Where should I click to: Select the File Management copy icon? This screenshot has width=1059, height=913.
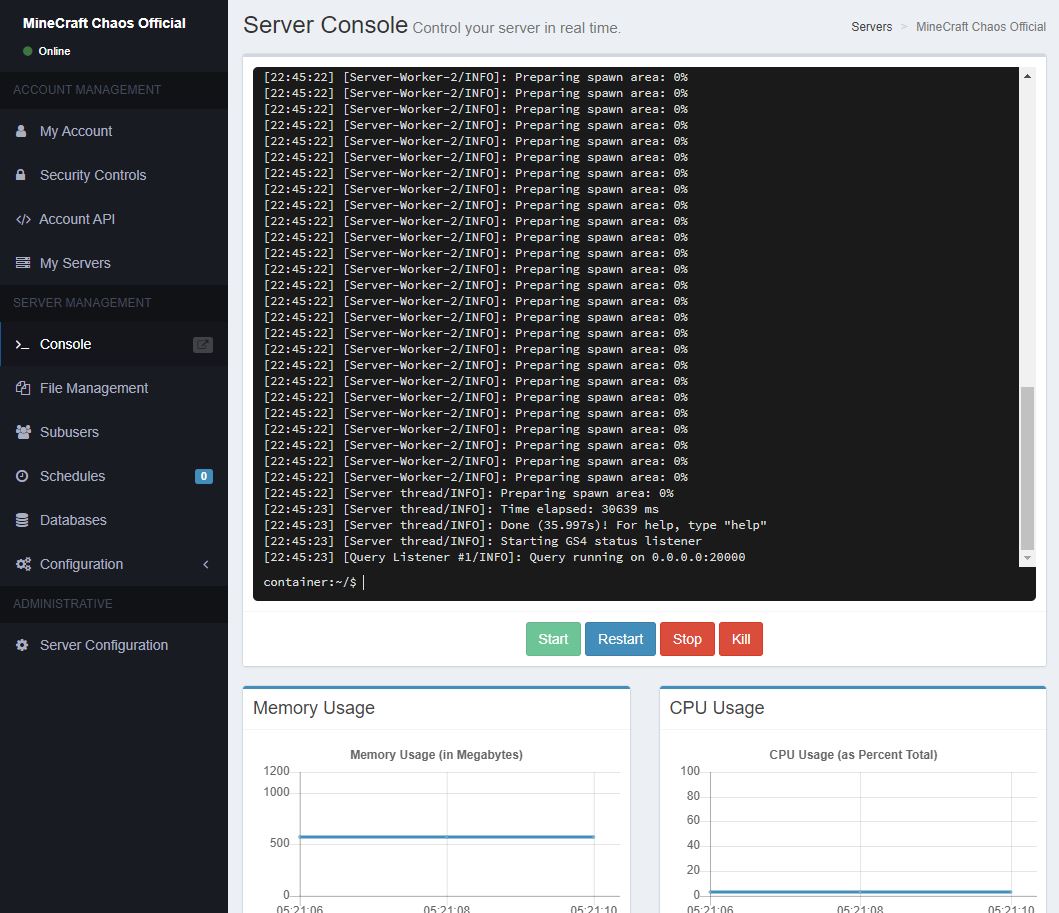[x=22, y=388]
